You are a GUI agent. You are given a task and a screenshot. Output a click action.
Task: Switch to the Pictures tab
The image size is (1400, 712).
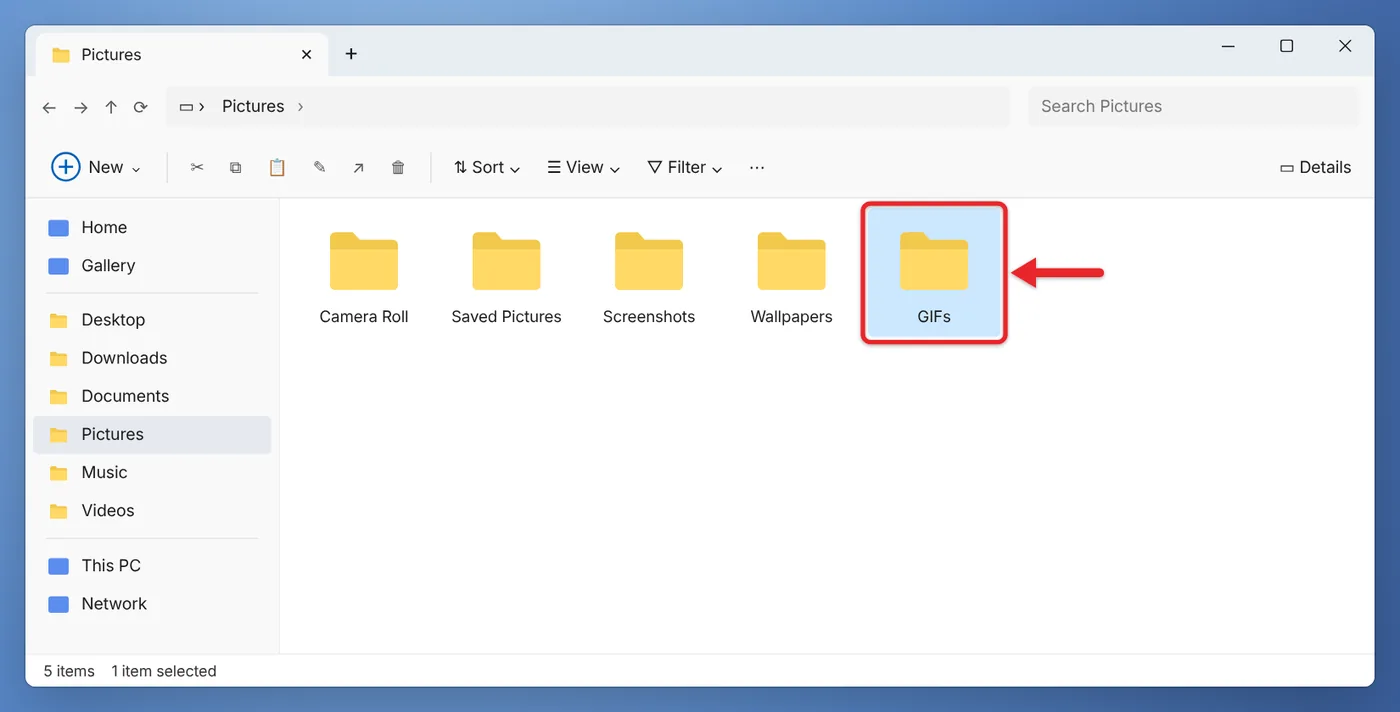click(x=181, y=54)
